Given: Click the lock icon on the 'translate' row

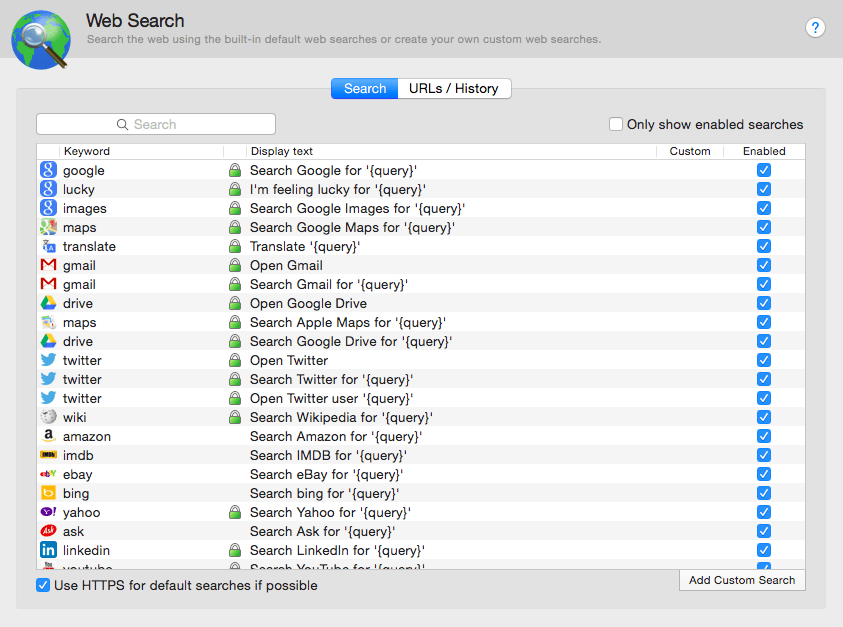Looking at the screenshot, I should (233, 246).
